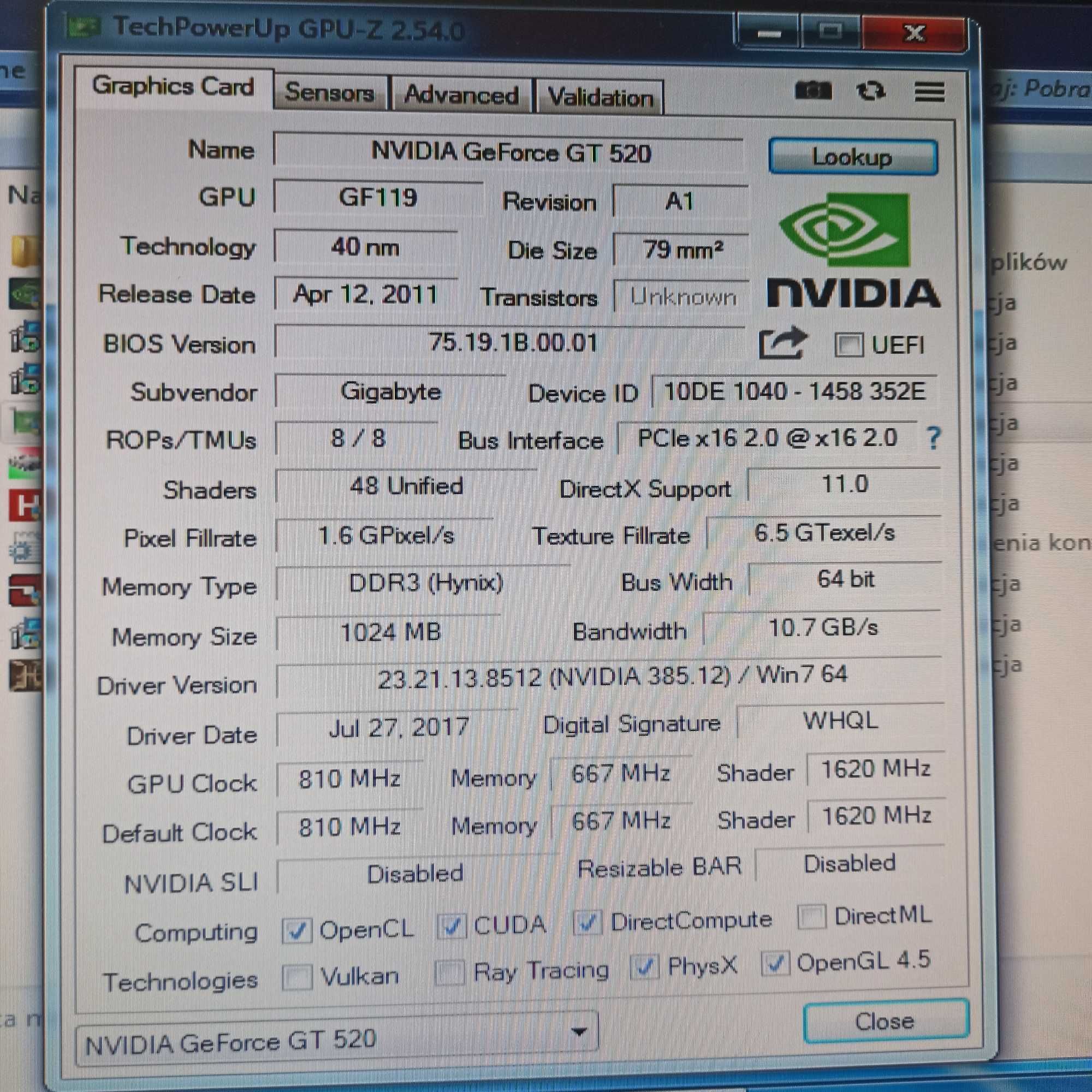1092x1092 pixels.
Task: Click the Die Size value 79 mm²
Action: tap(681, 250)
